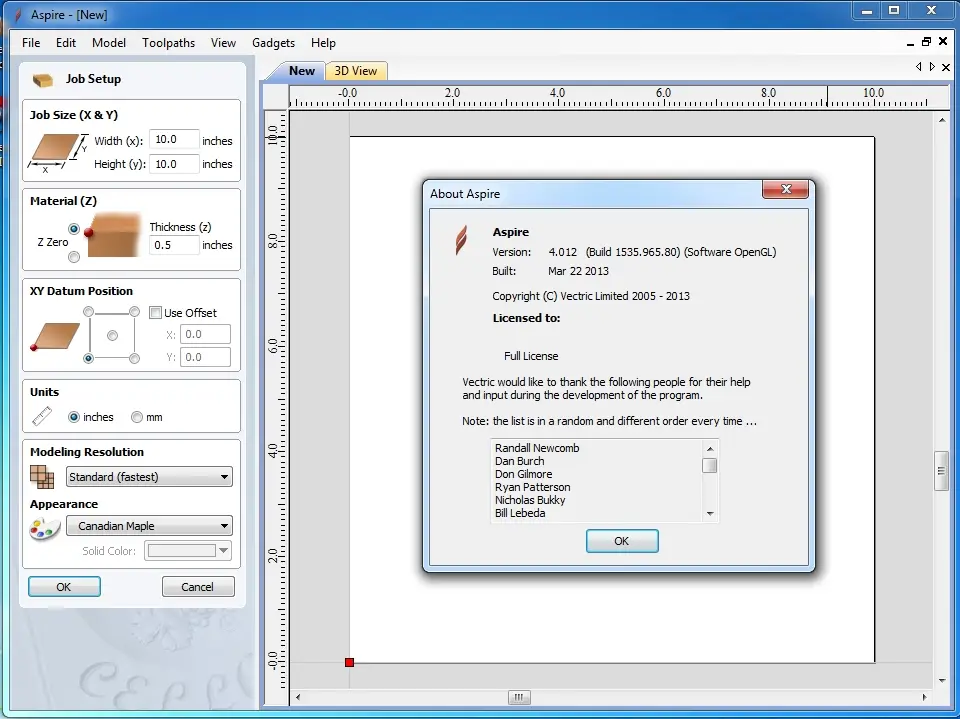Viewport: 960px width, 719px height.
Task: Open the Edit menu
Action: (66, 43)
